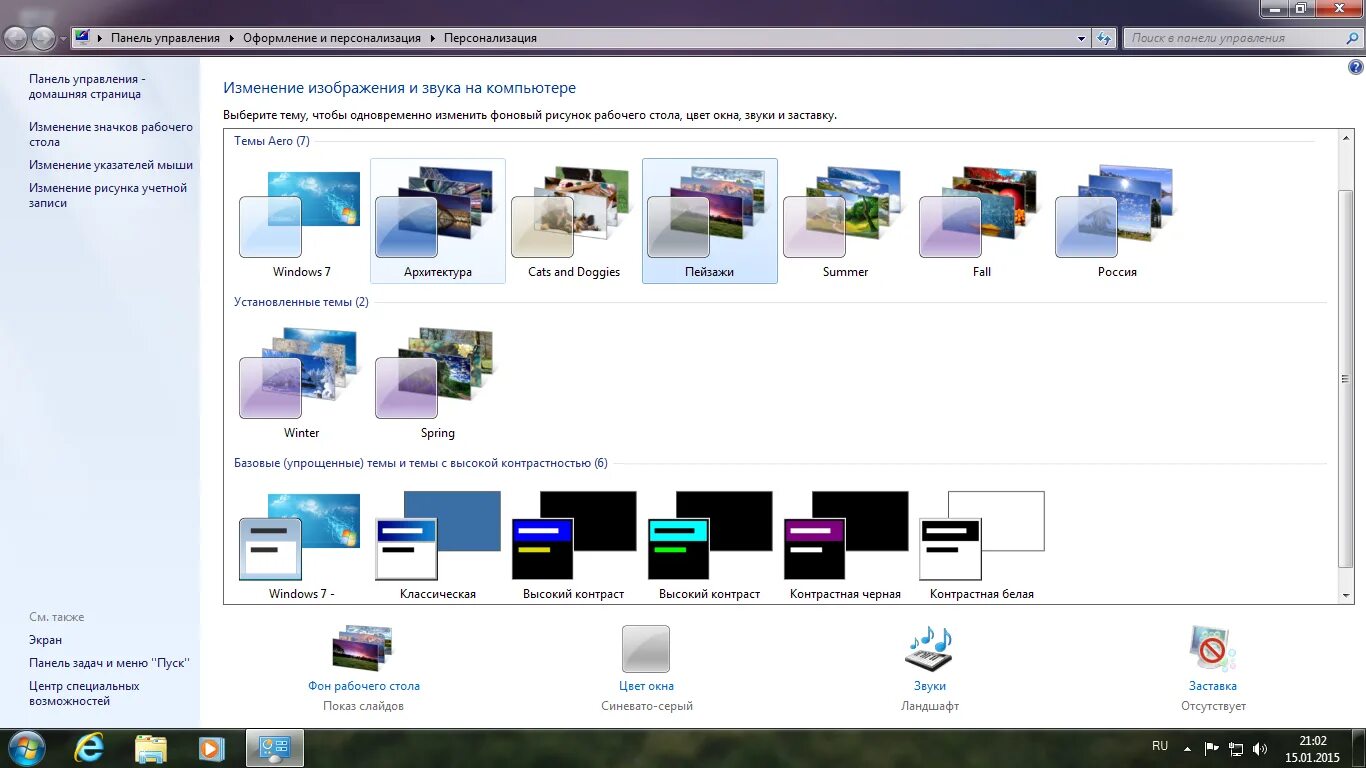Apply the Spring installed theme
Viewport: 1366px width, 768px height.
point(438,383)
